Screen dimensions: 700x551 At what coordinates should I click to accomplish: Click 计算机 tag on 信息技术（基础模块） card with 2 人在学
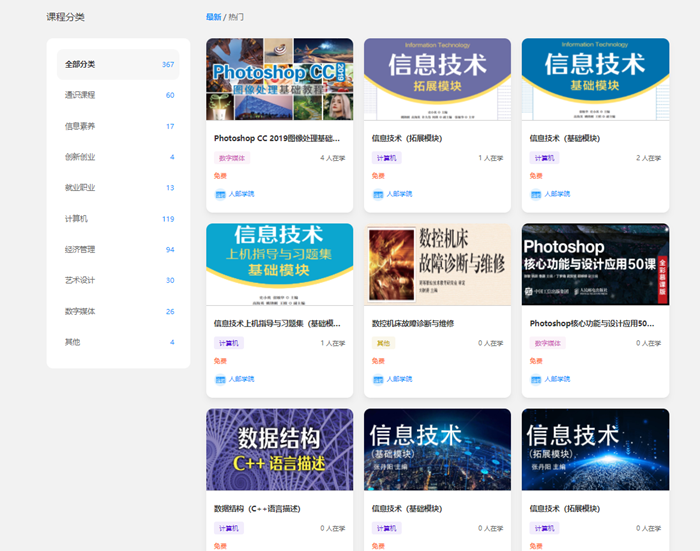[x=545, y=158]
